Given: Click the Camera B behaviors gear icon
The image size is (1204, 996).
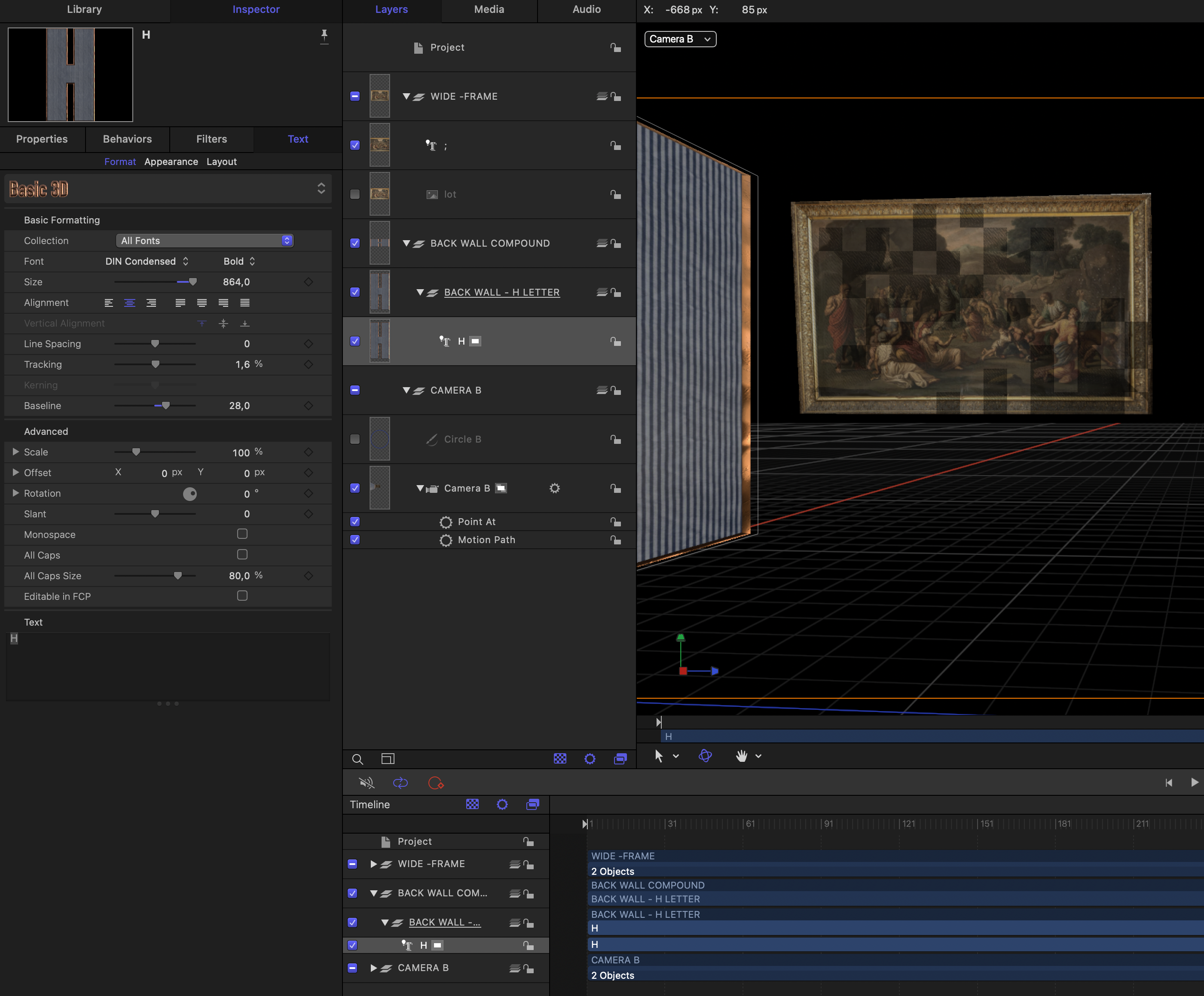Looking at the screenshot, I should pyautogui.click(x=554, y=489).
